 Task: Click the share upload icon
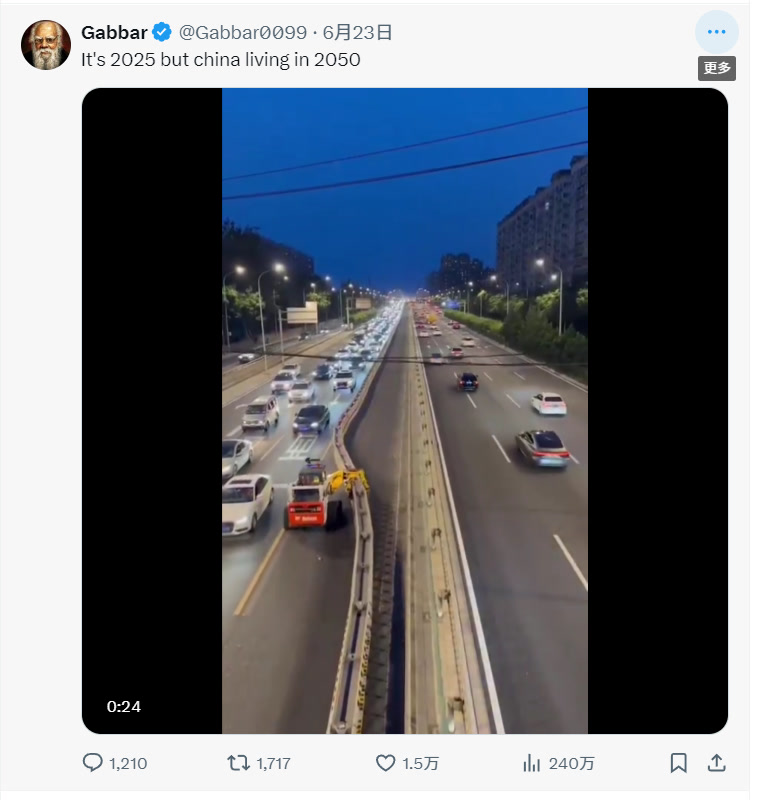[716, 763]
